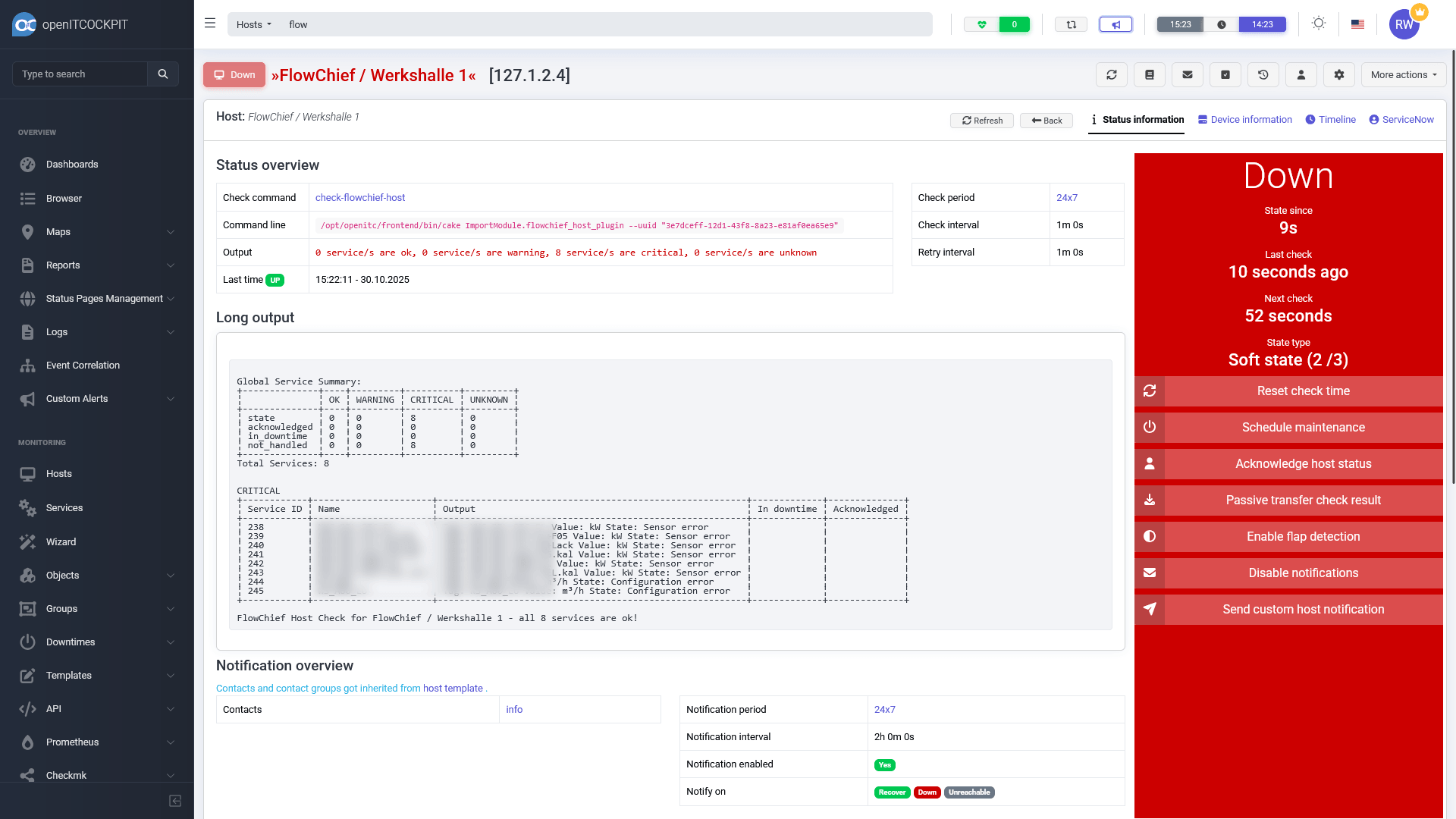The image size is (1456, 819).
Task: Click the Back button
Action: pos(1046,121)
